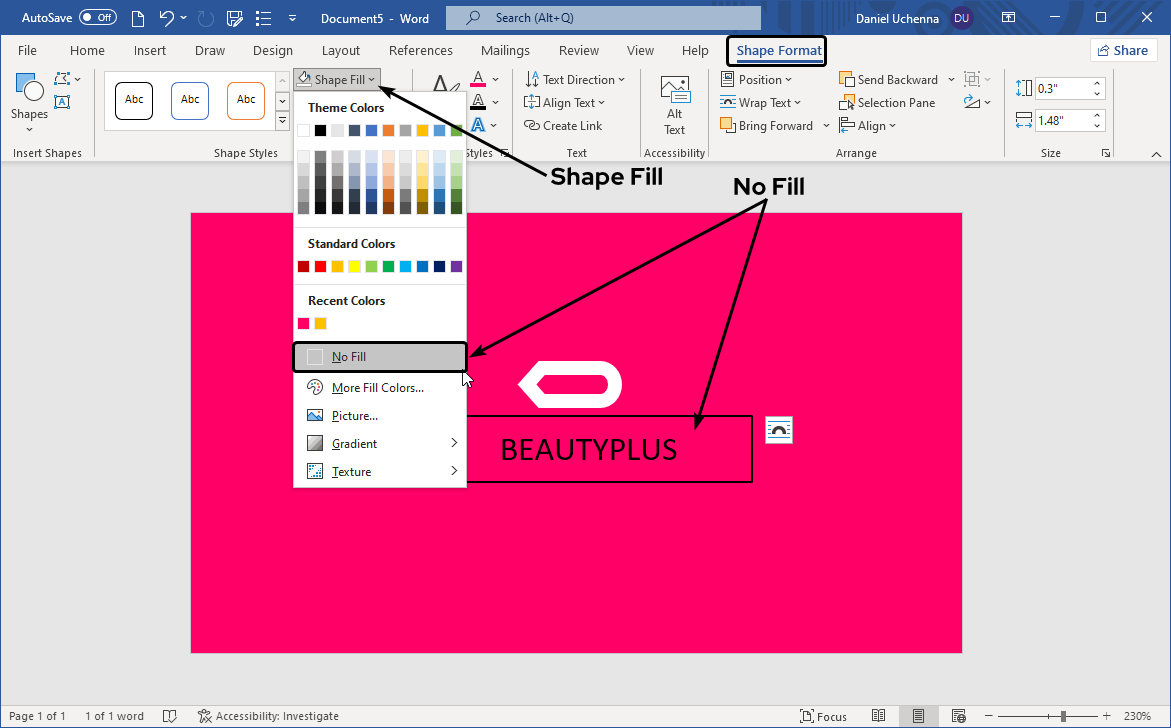Click the Save icon in title bar
This screenshot has height=728, width=1171.
click(235, 18)
